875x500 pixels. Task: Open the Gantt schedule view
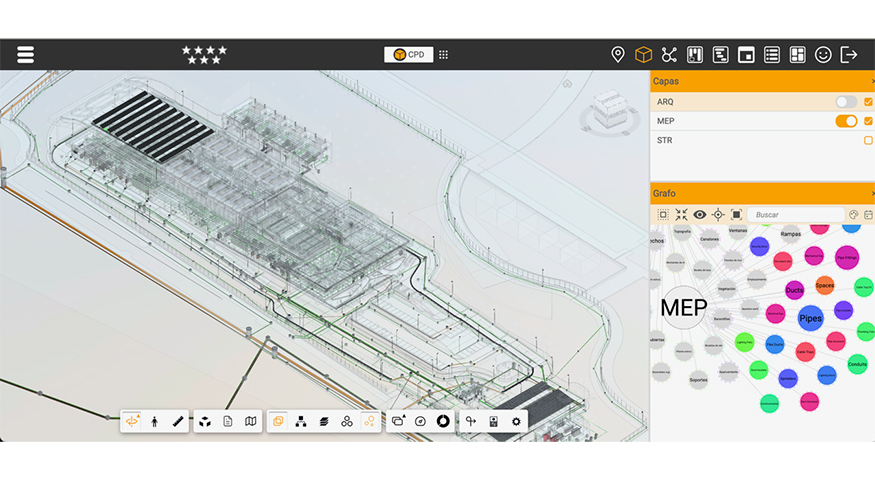[720, 54]
